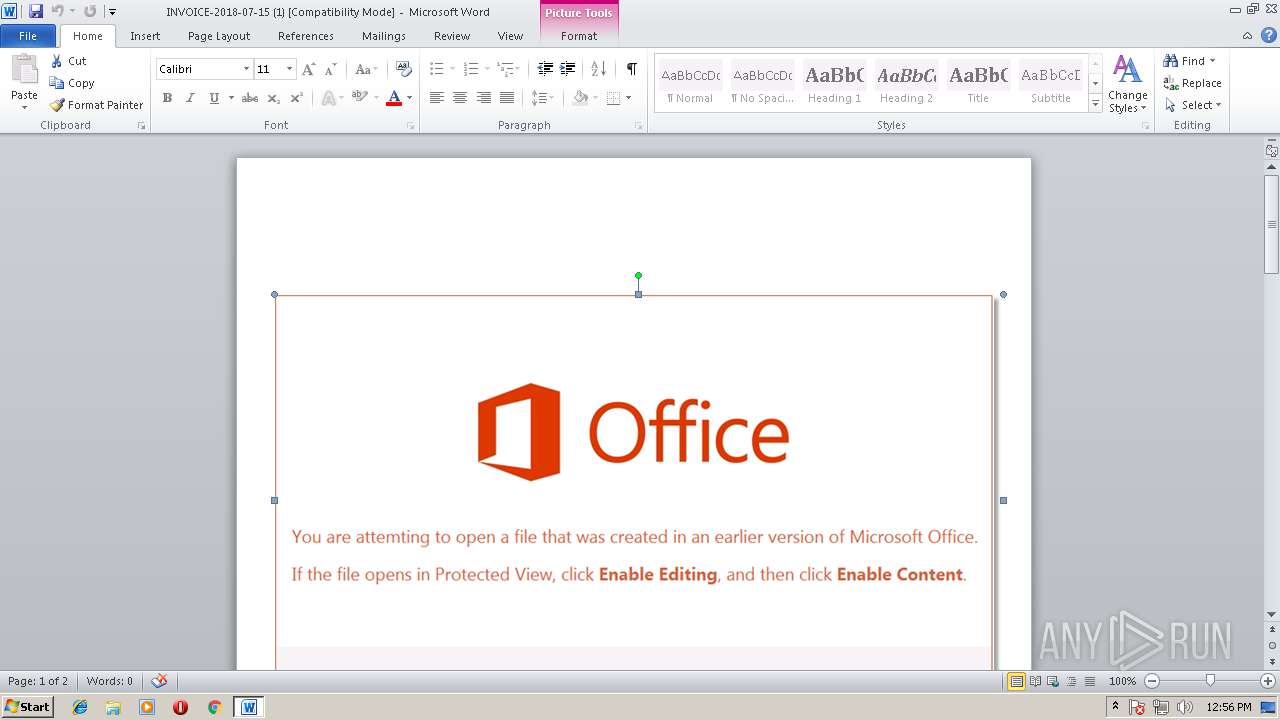Switch to Outline view in status bar
The image size is (1280, 720).
1070,681
